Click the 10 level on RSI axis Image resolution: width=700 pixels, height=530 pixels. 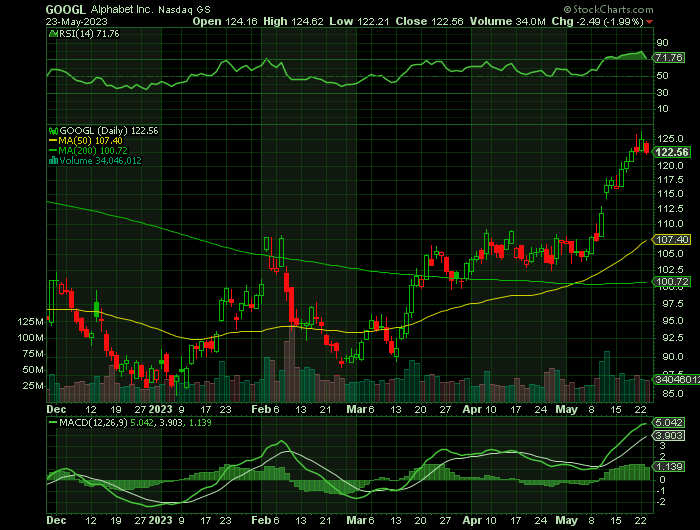pos(662,109)
